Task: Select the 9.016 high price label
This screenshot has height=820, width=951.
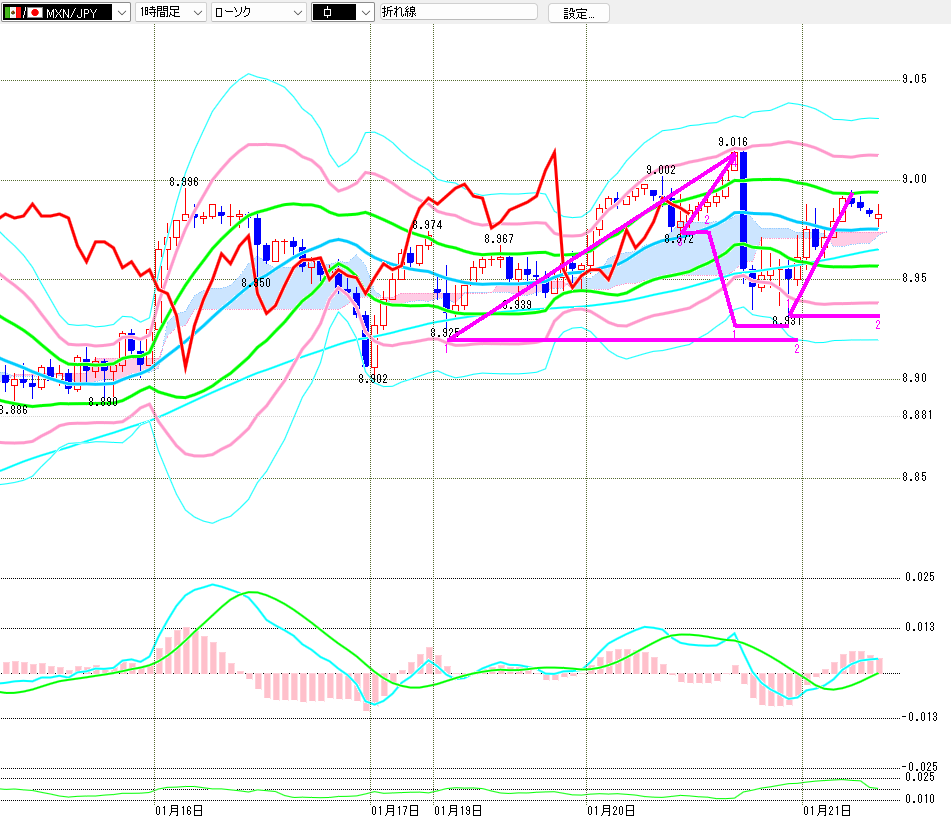Action: (x=733, y=142)
